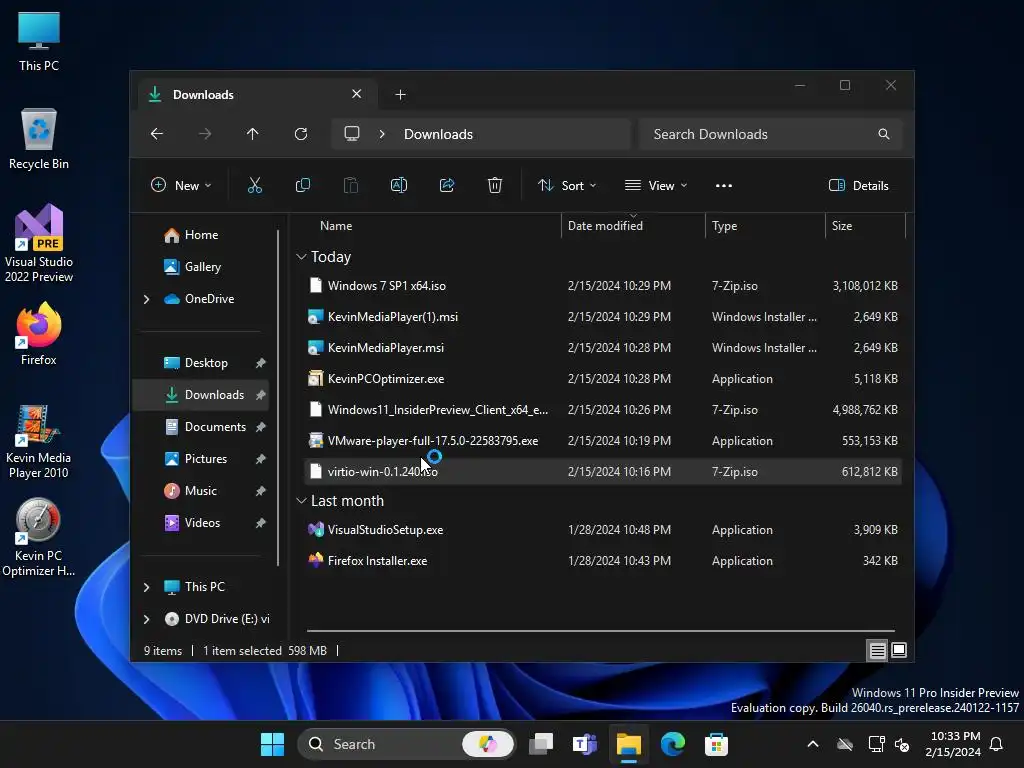Expand DVD Drive (E:) tree node
This screenshot has width=1024, height=768.
tap(146, 619)
